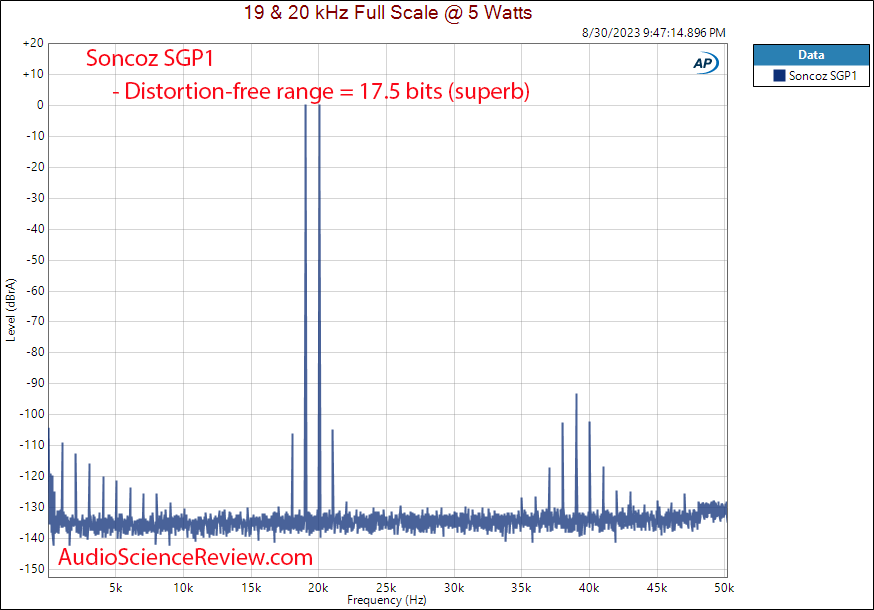Click the "-150" level axis tick label
The image size is (874, 610).
(32, 569)
